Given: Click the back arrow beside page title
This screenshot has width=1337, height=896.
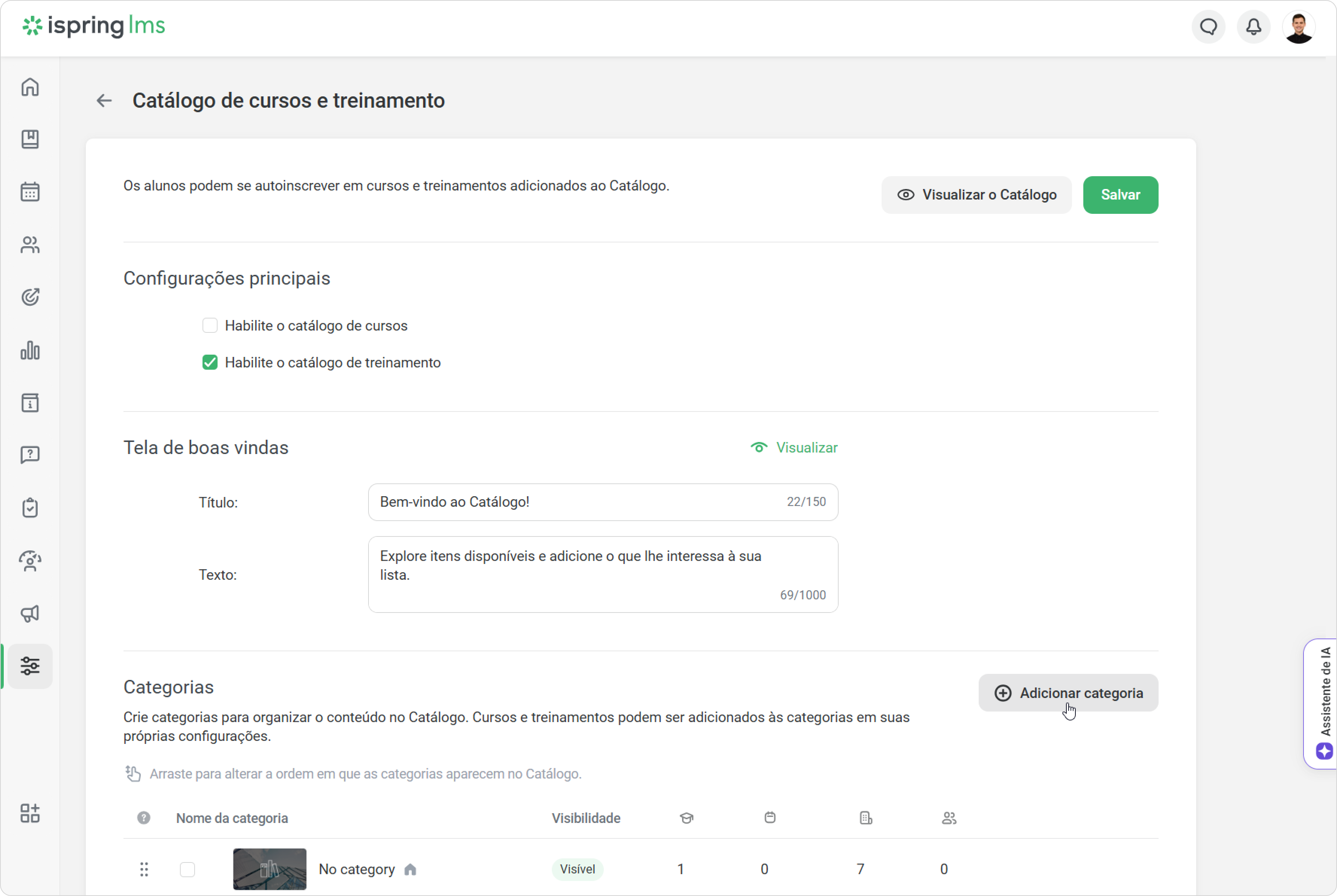Looking at the screenshot, I should click(104, 101).
